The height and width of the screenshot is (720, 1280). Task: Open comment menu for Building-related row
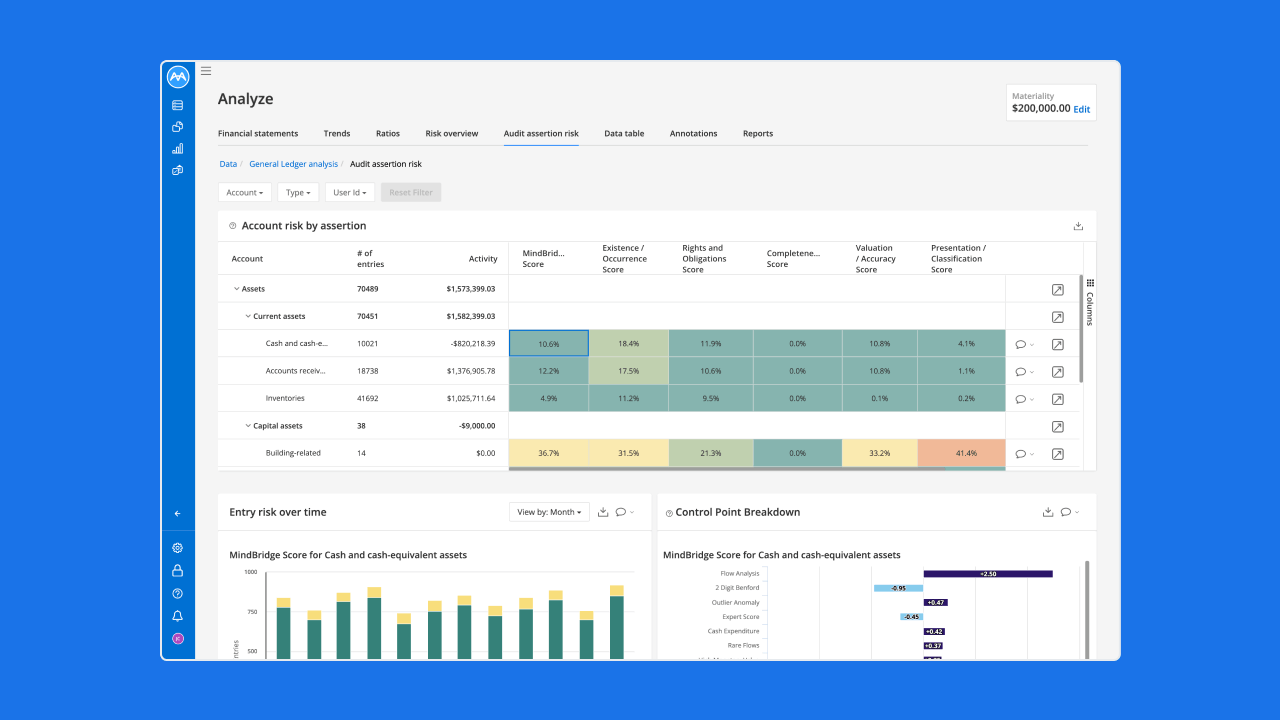(x=1024, y=454)
